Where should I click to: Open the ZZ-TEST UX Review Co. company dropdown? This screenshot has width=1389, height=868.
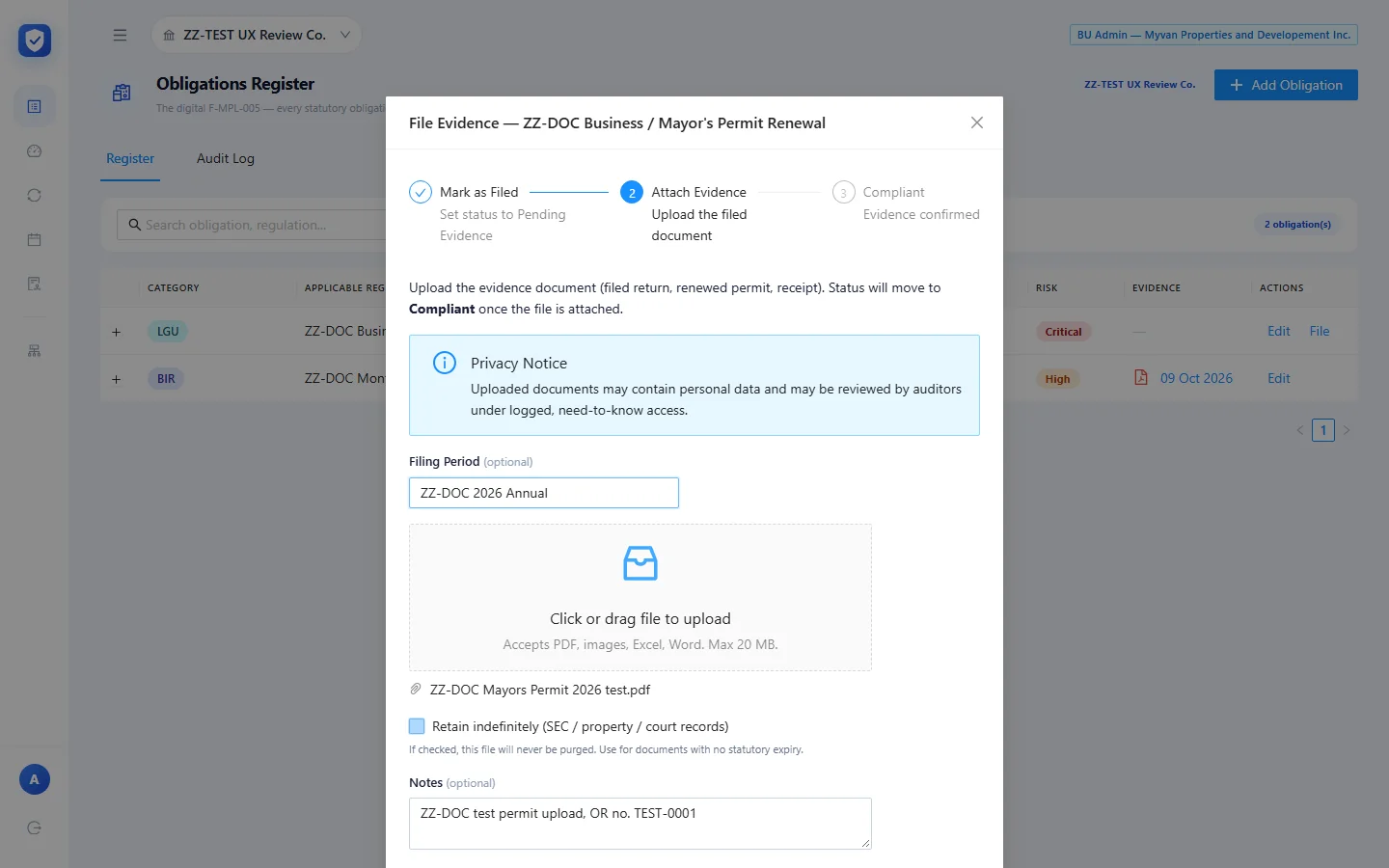click(x=257, y=35)
